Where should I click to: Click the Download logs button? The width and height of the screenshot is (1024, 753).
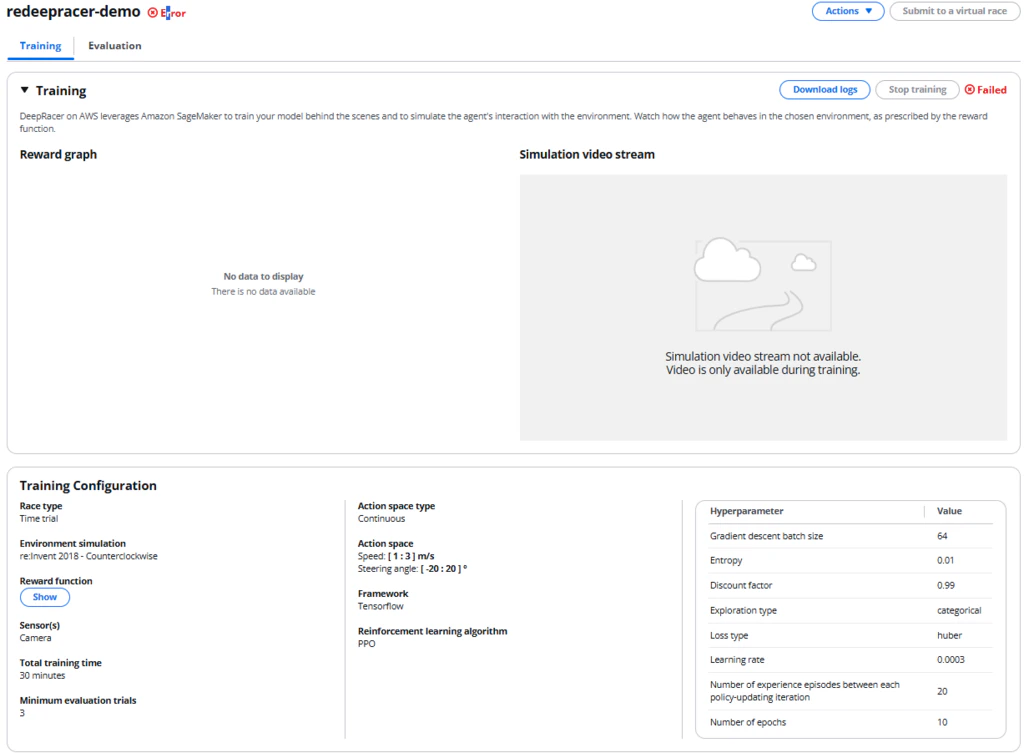click(825, 90)
